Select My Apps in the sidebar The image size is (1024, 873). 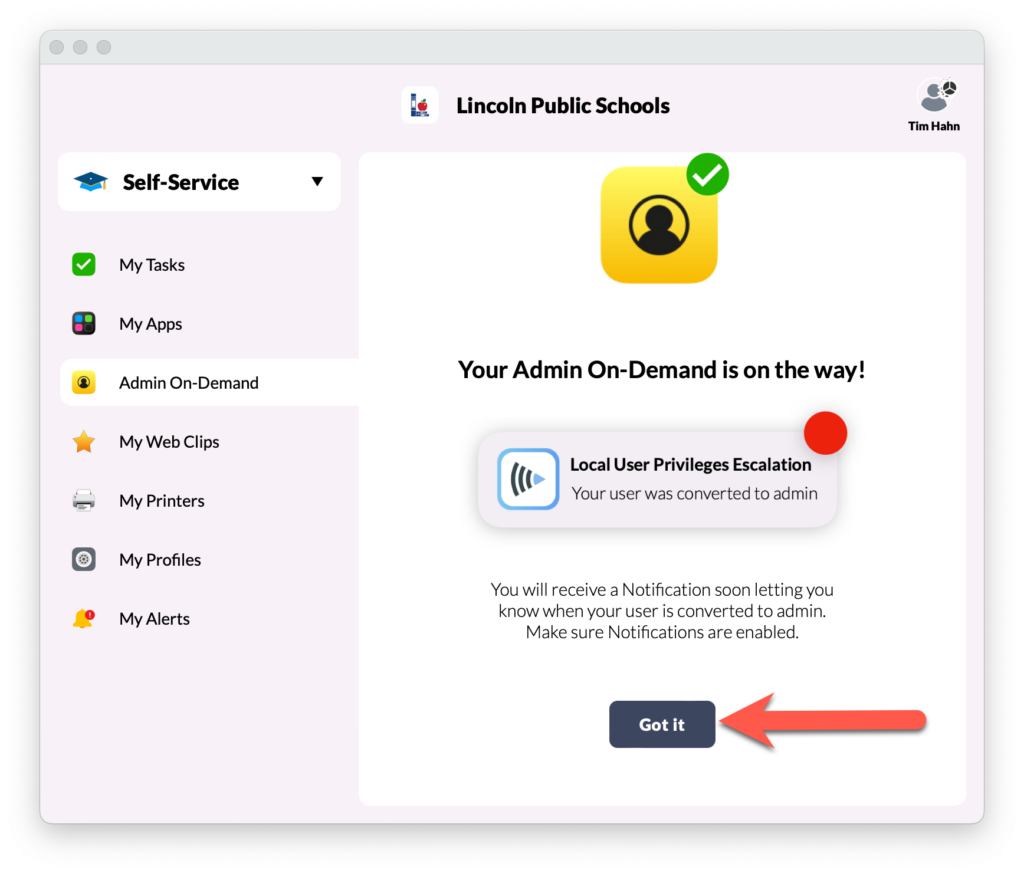click(151, 324)
